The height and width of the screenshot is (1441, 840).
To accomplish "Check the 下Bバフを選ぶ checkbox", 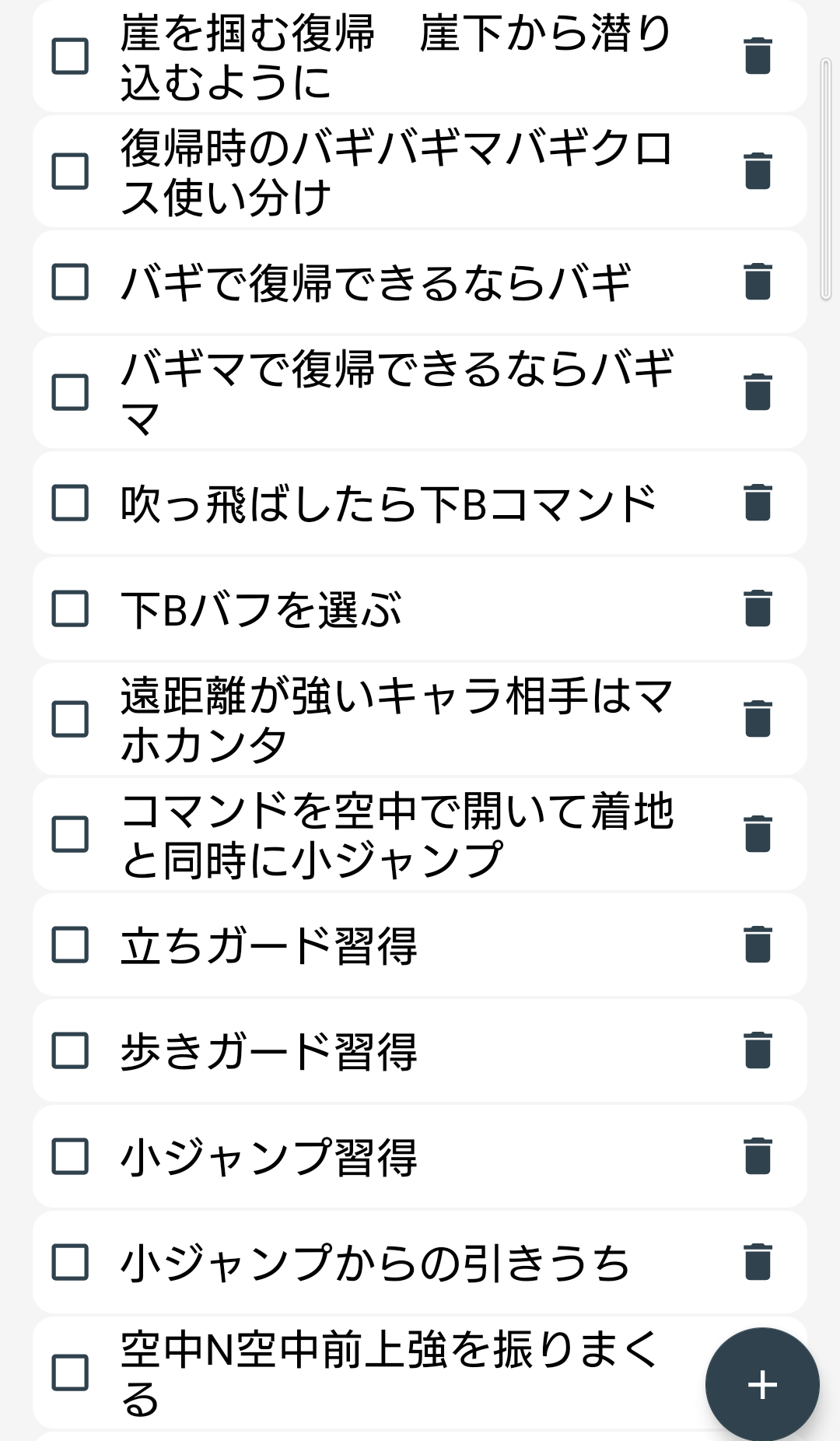I will 70,608.
